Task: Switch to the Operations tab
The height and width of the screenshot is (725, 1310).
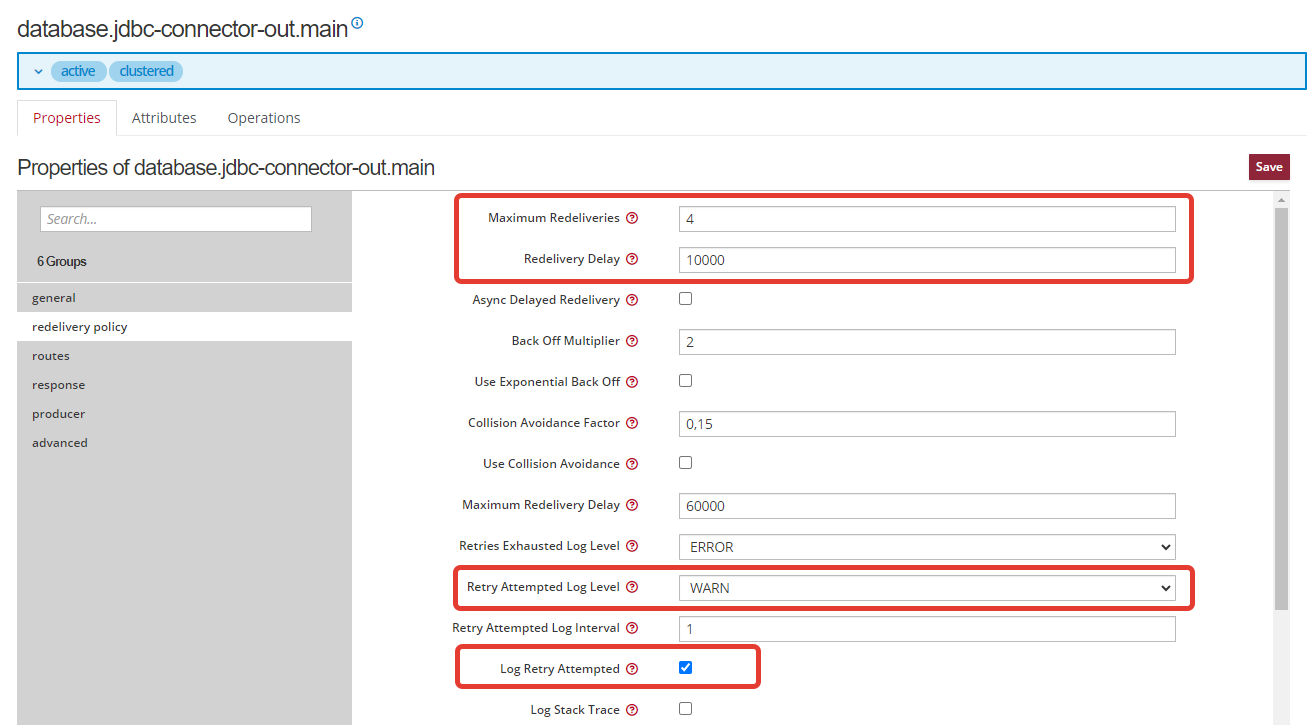Action: point(264,118)
